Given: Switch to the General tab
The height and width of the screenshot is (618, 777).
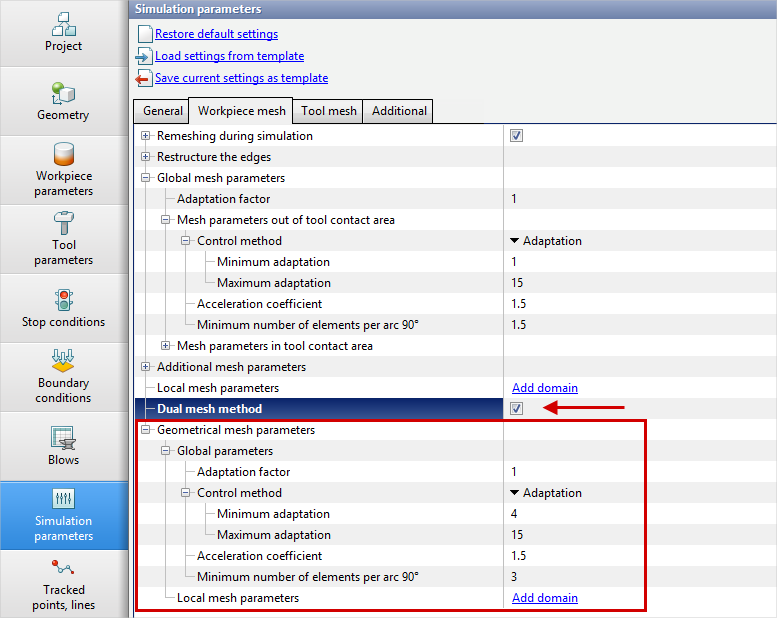Looking at the screenshot, I should click(162, 111).
